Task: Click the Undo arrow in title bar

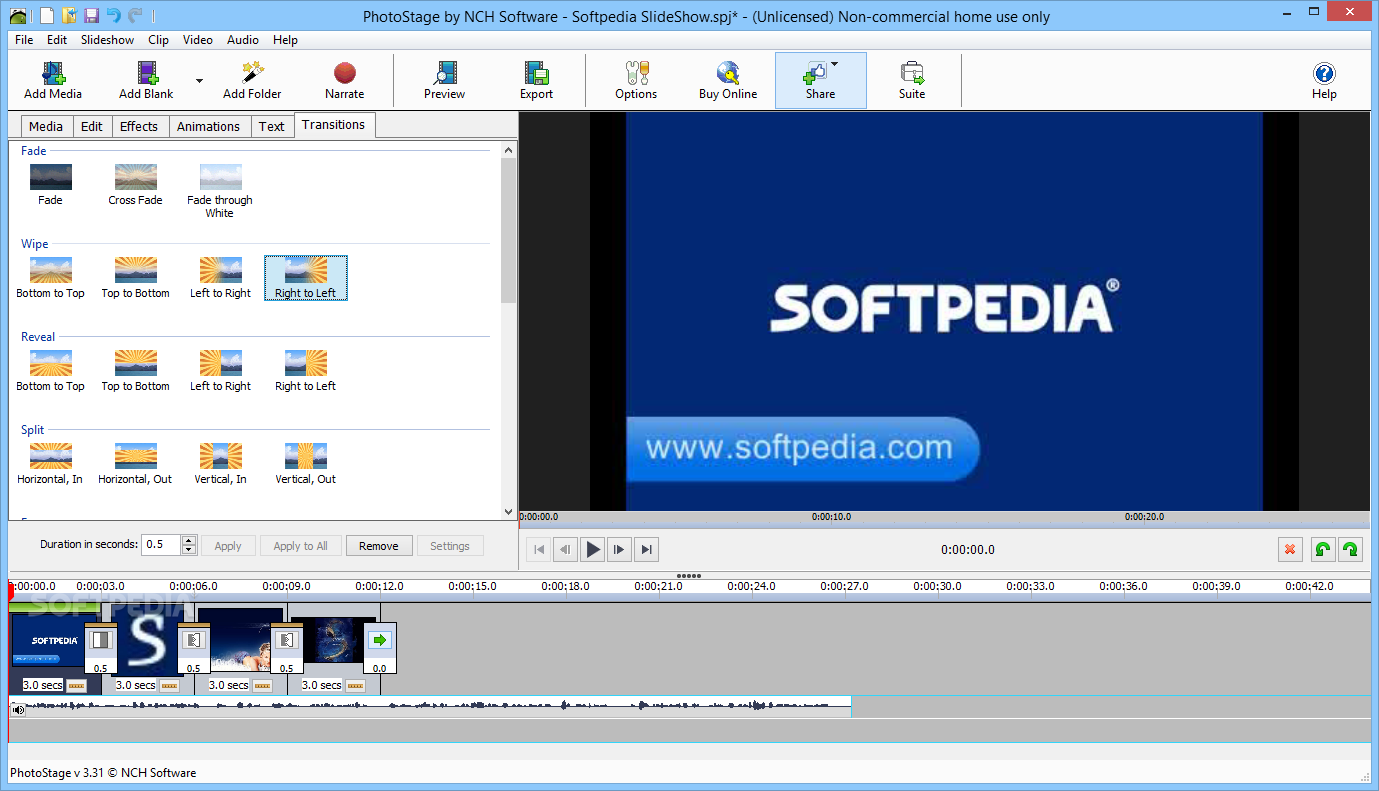Action: (x=113, y=16)
